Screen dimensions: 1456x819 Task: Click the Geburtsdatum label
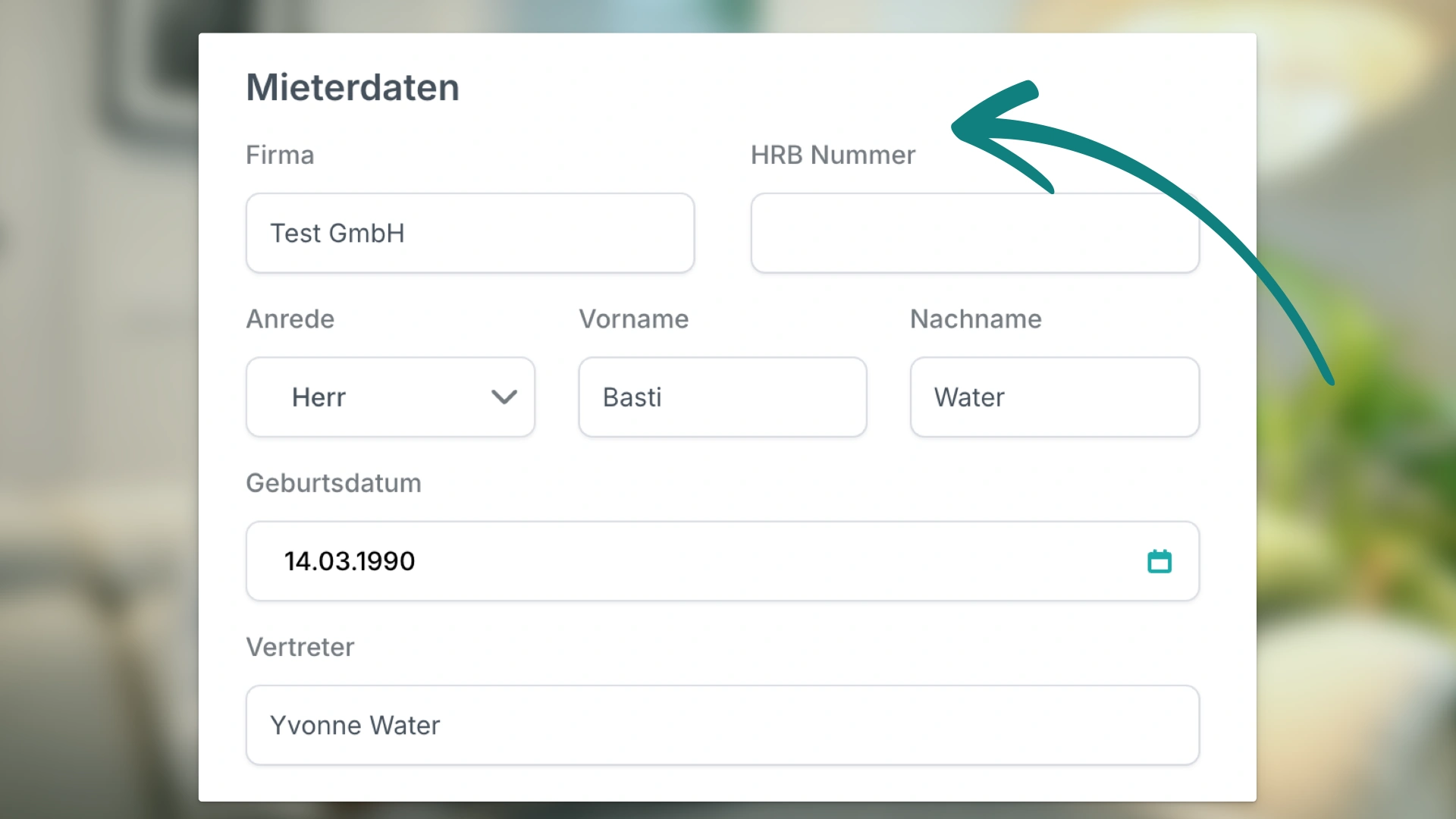pyautogui.click(x=333, y=483)
